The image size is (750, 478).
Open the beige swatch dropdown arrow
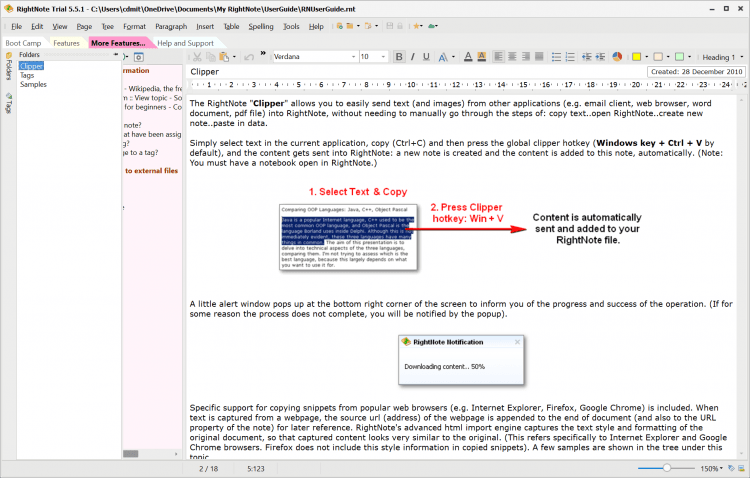(668, 57)
